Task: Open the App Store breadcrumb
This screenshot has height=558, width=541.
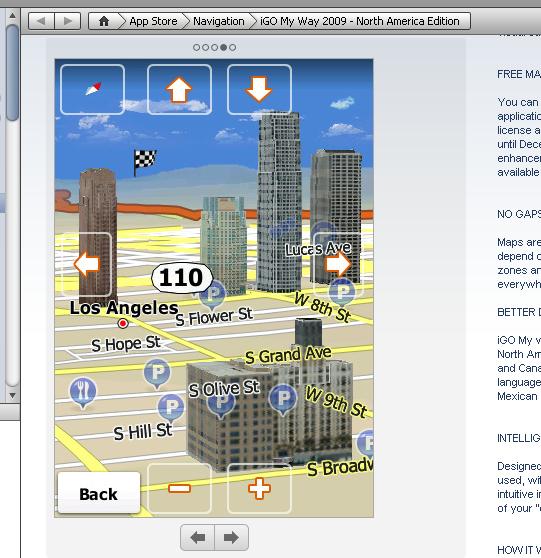Action: (153, 21)
